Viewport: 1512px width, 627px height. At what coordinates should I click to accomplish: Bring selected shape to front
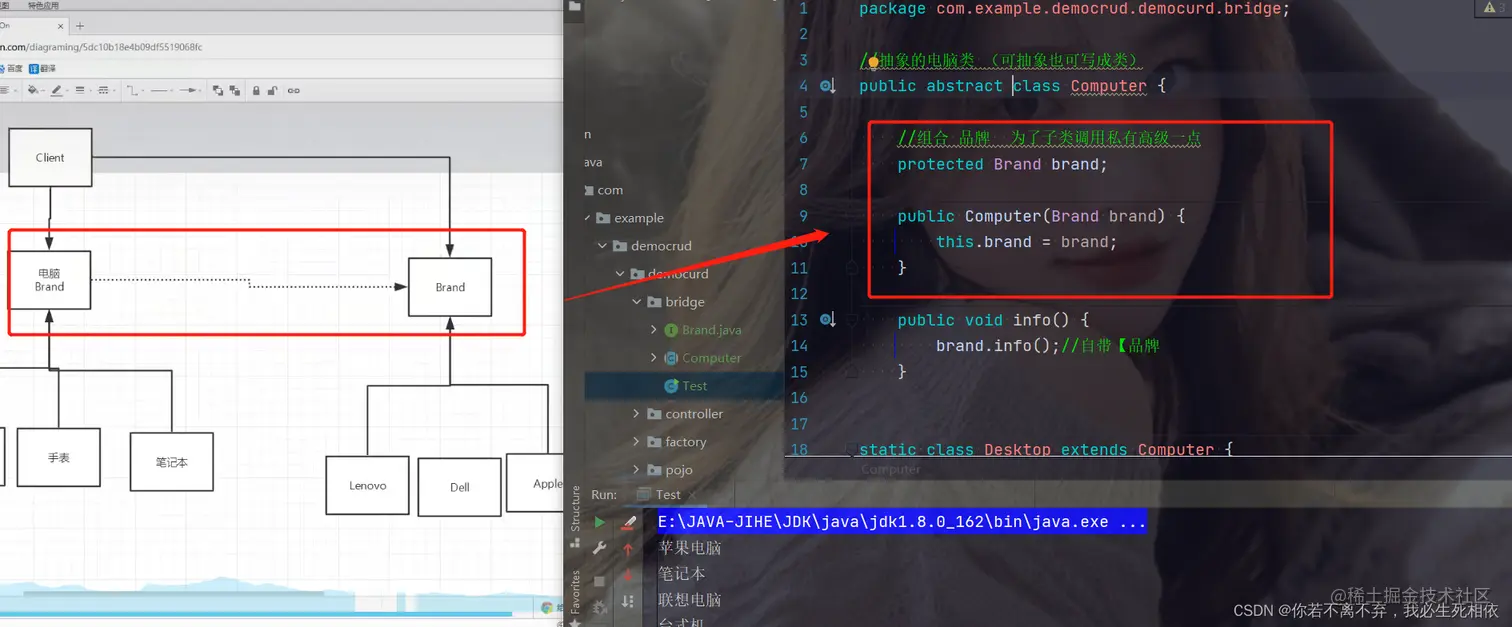point(218,90)
